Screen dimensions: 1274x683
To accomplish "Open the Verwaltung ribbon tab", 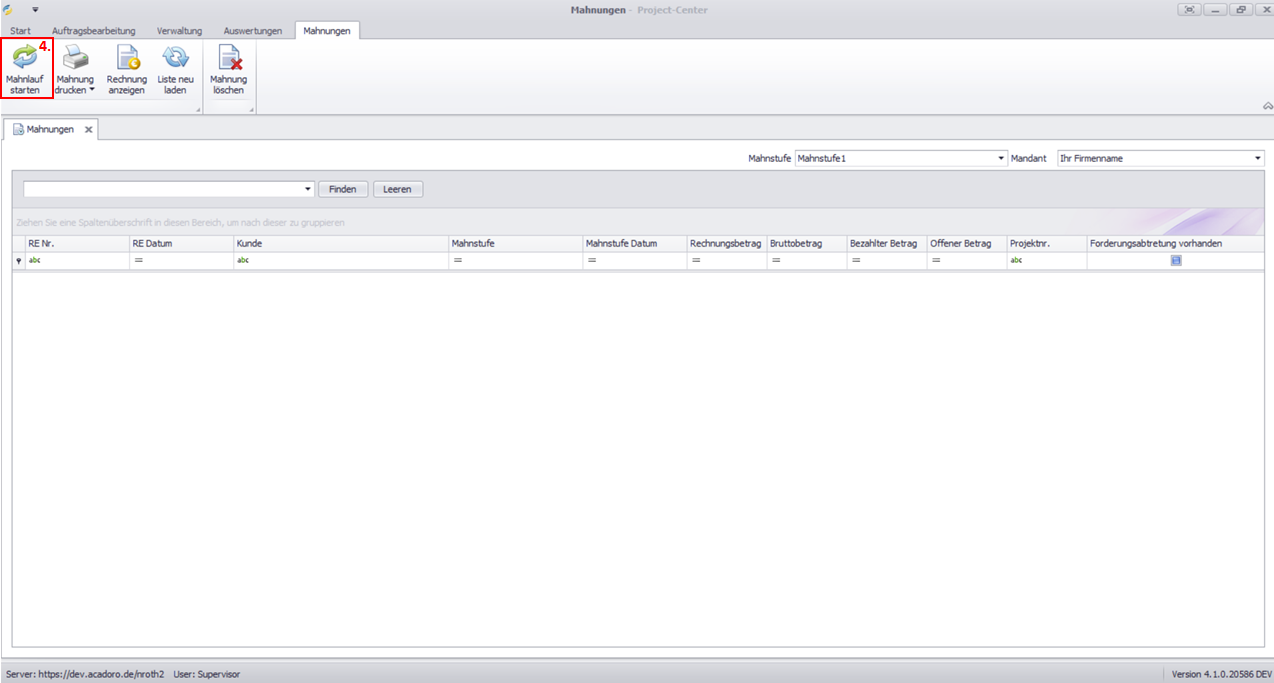I will [x=179, y=31].
